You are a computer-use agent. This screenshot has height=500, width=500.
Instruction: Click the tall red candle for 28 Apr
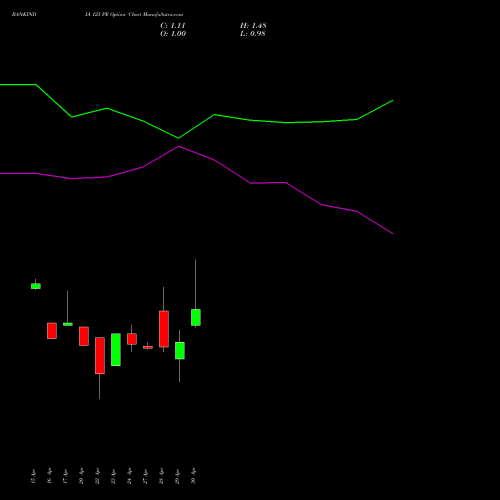click(x=164, y=329)
